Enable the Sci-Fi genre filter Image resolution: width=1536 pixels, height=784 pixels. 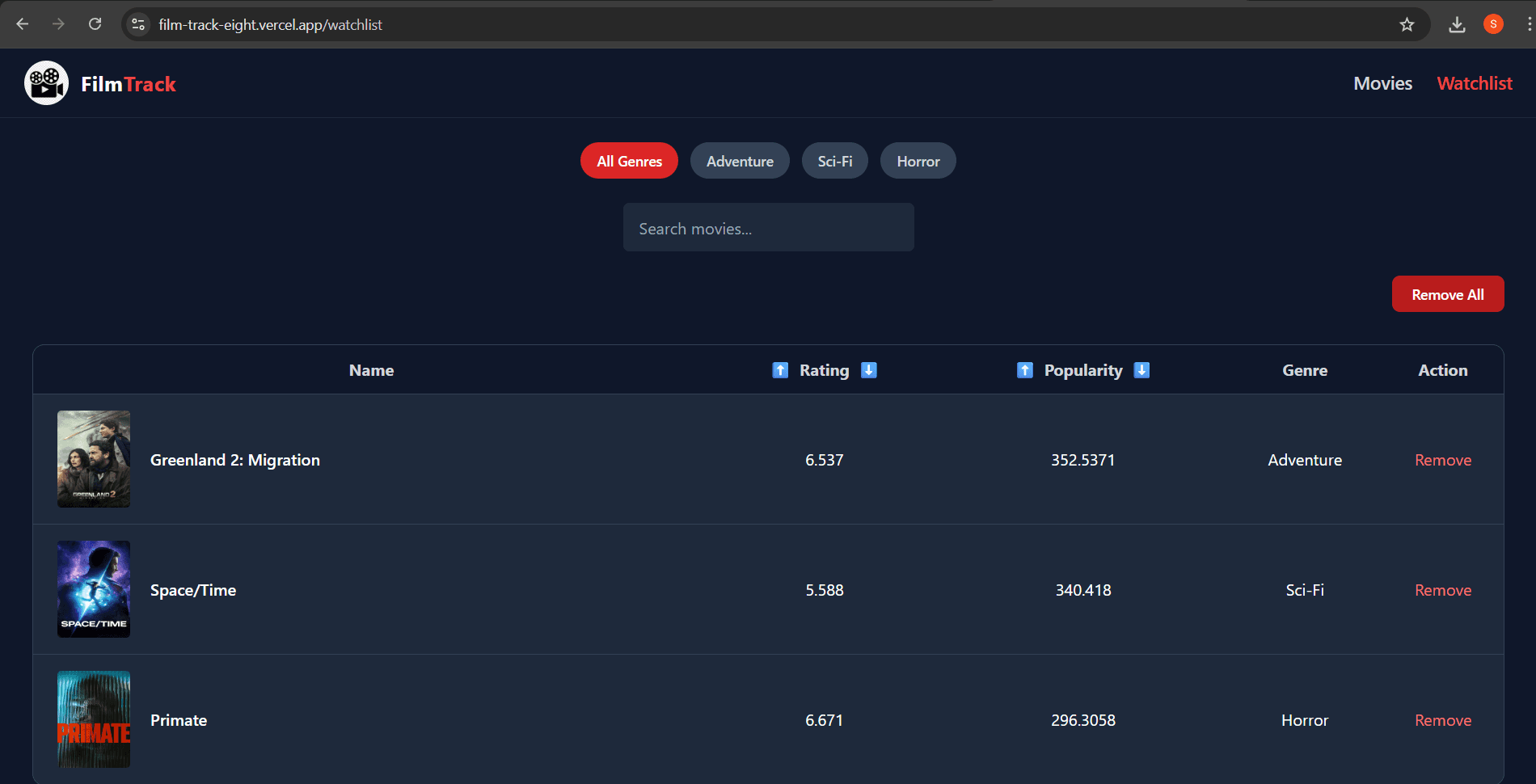[x=834, y=160]
